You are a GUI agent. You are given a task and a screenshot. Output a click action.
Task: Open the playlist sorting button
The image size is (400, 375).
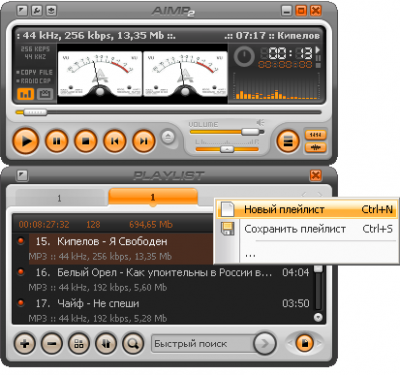click(106, 343)
